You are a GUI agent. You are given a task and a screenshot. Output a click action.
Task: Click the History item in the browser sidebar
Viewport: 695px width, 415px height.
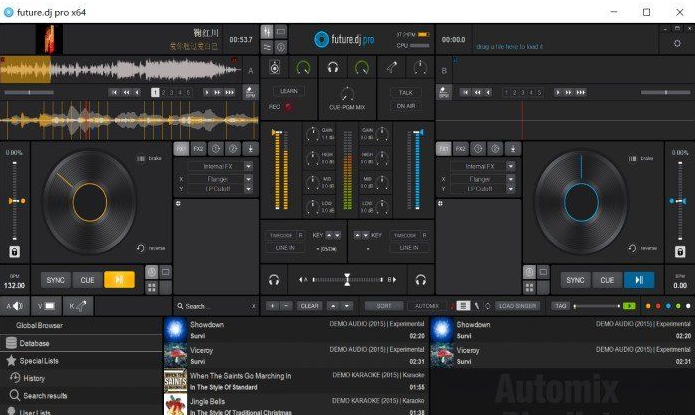[34, 378]
